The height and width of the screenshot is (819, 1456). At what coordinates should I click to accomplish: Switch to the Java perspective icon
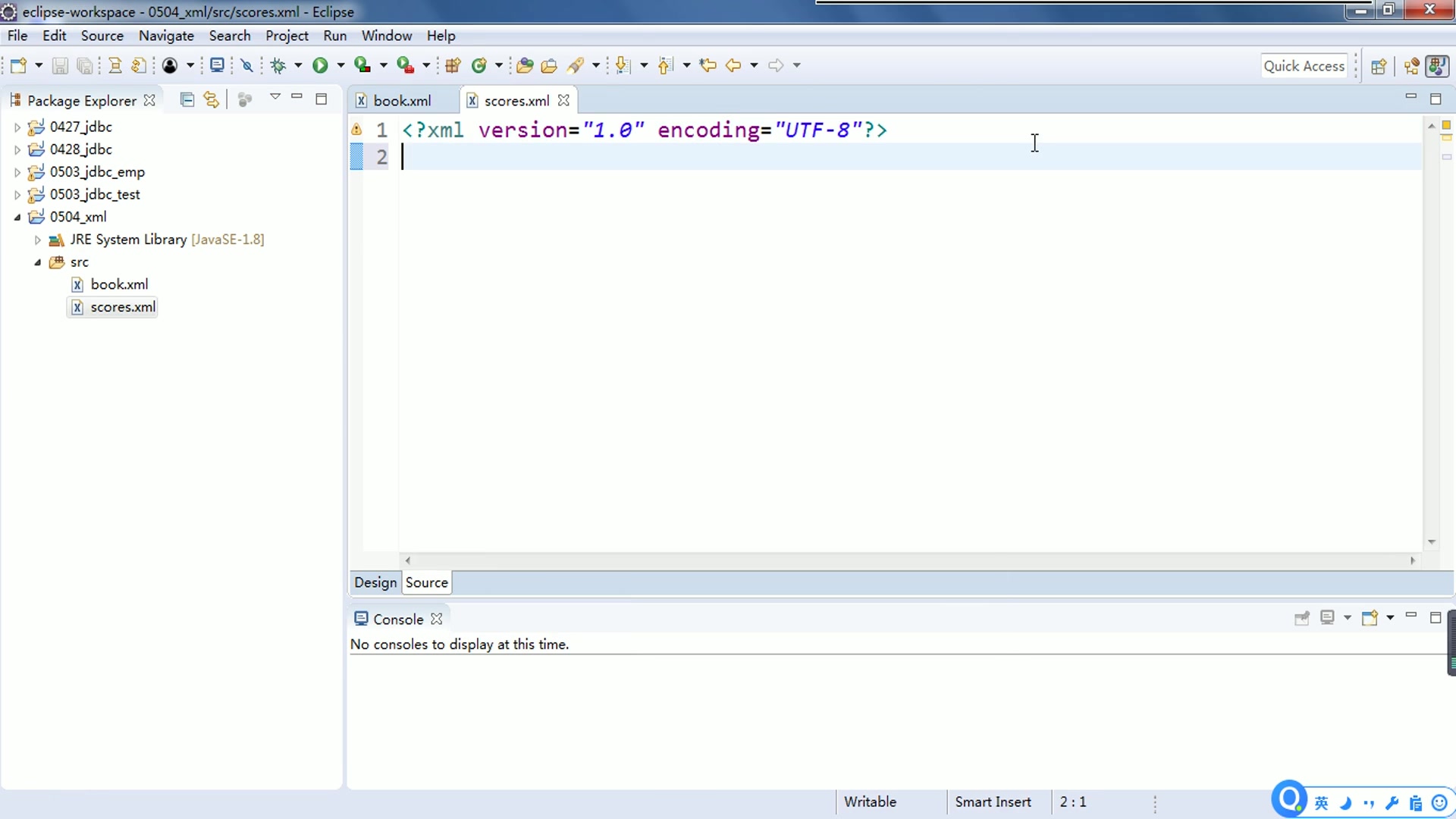(1437, 66)
